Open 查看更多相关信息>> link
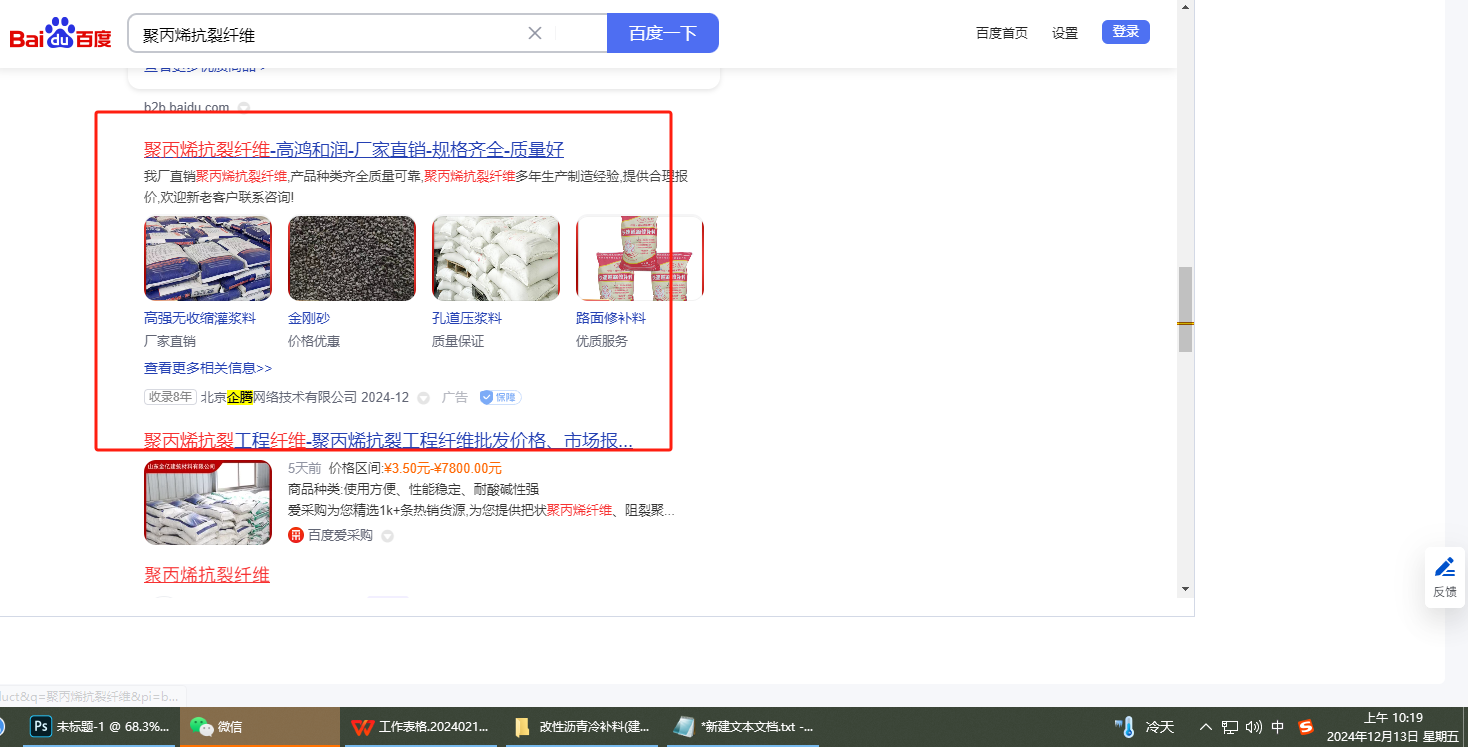Image resolution: width=1468 pixels, height=747 pixels. (x=208, y=368)
